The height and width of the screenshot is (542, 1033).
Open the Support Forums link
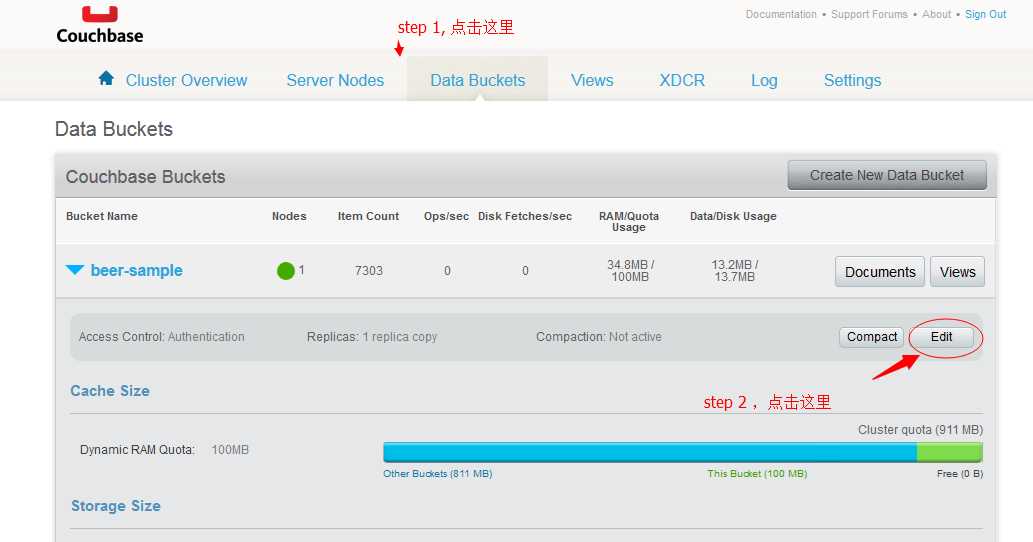869,14
